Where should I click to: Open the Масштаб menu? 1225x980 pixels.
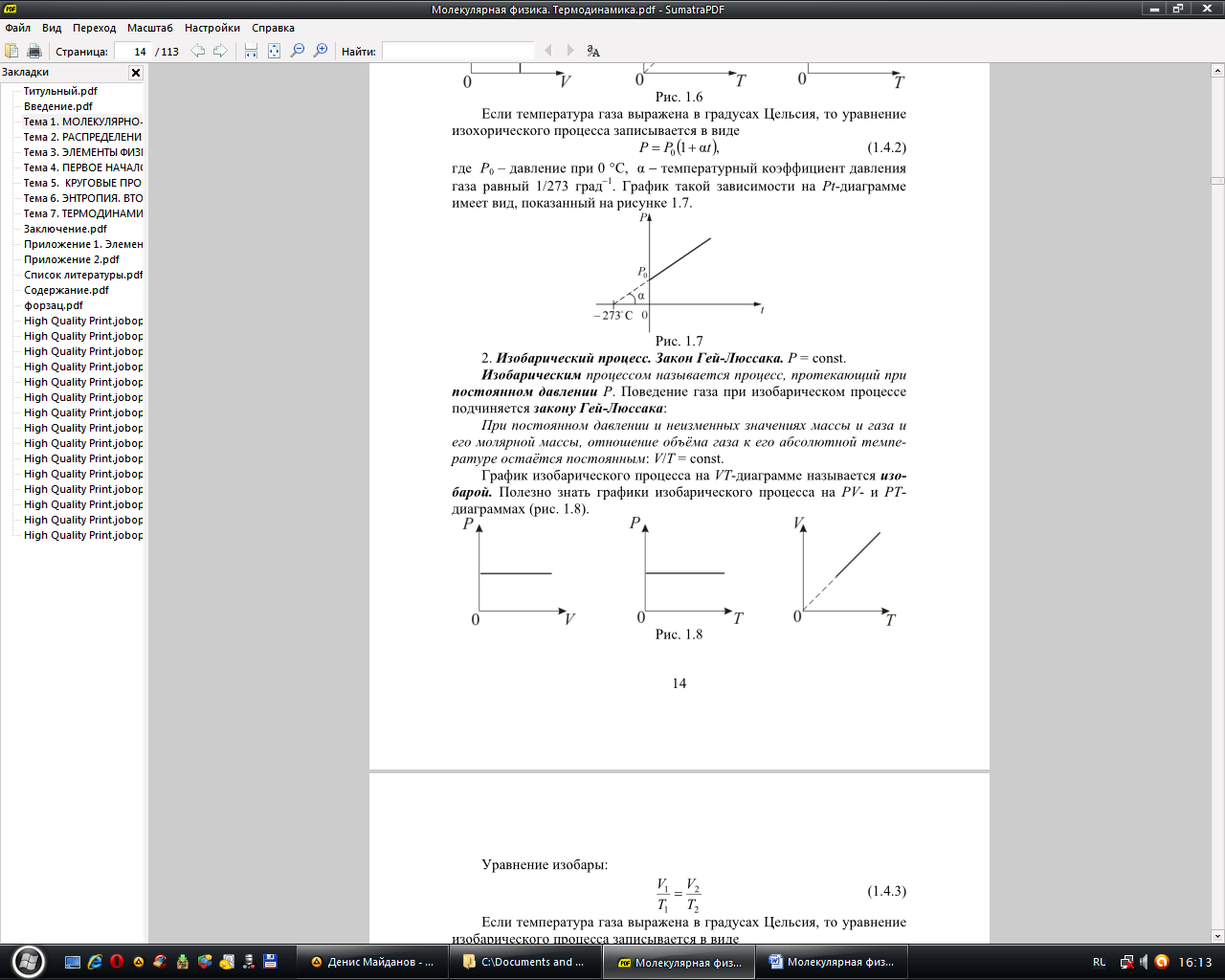coord(150,28)
